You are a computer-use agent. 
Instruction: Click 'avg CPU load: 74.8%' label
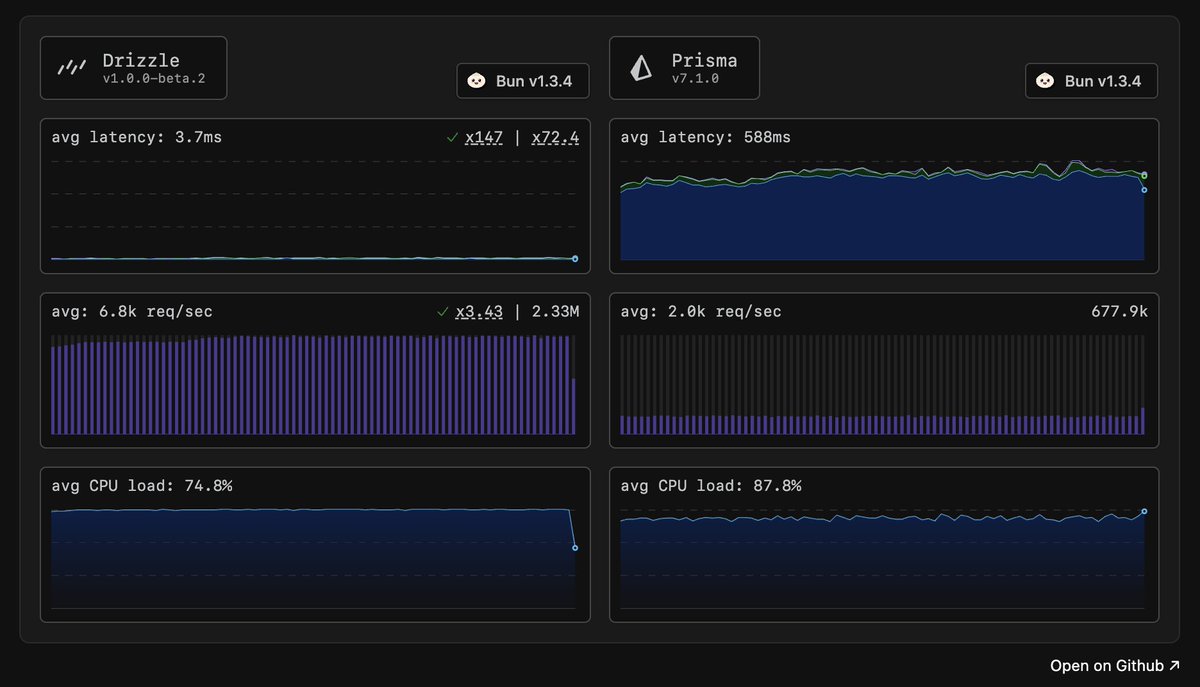(142, 486)
